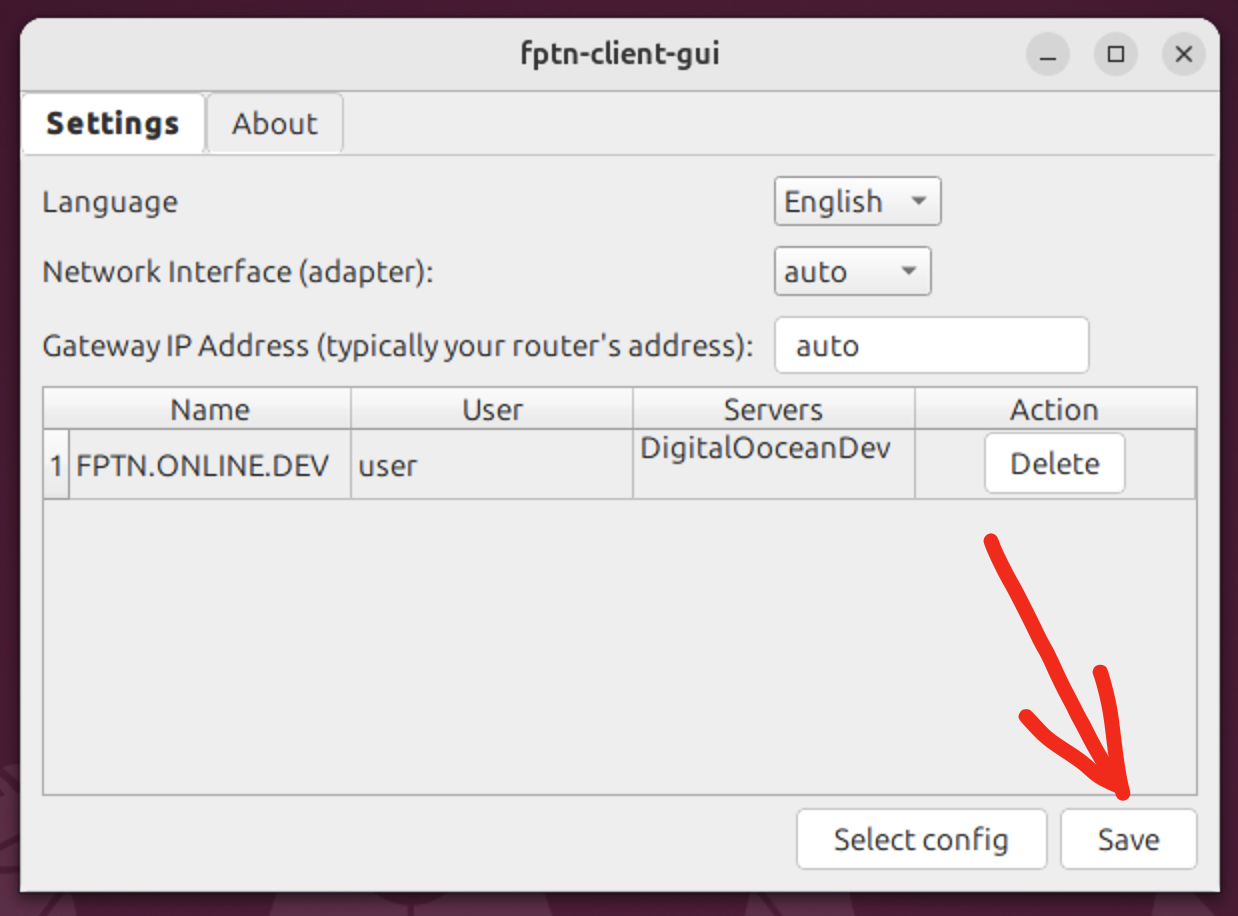Click the Name column header
The height and width of the screenshot is (916, 1238).
click(x=209, y=409)
